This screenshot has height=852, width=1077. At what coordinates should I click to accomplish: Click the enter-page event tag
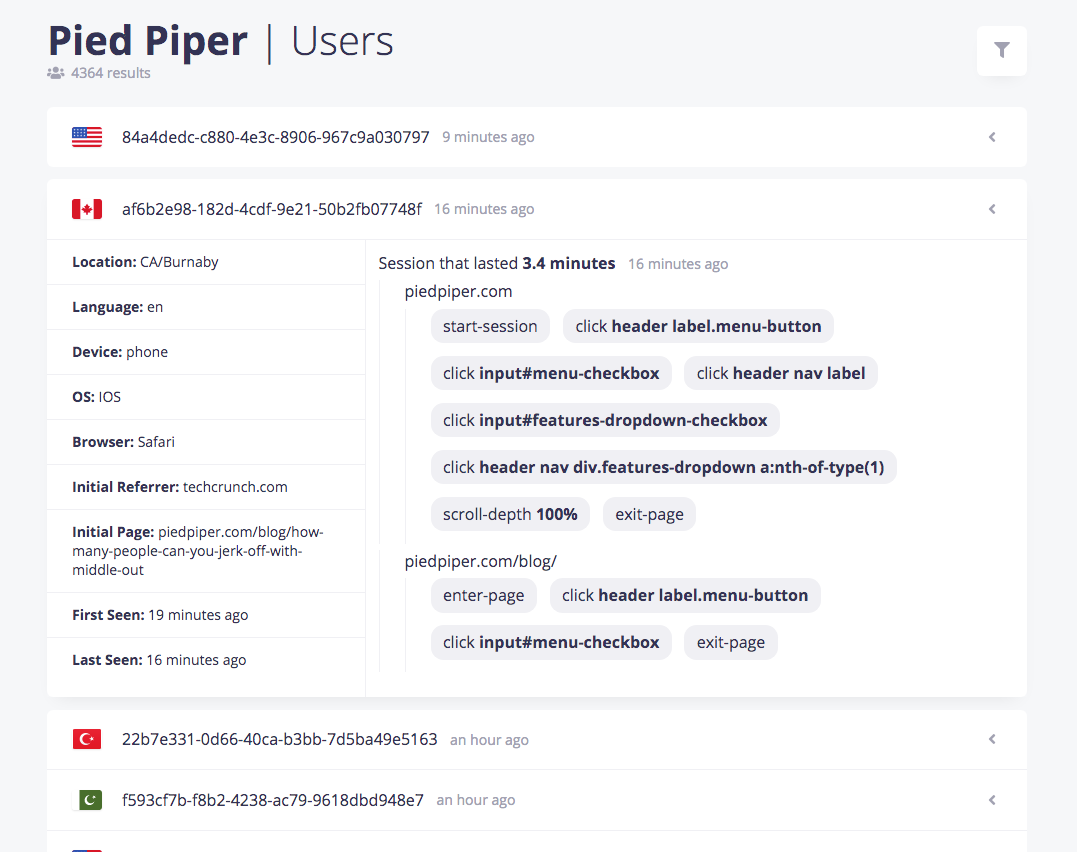point(483,595)
